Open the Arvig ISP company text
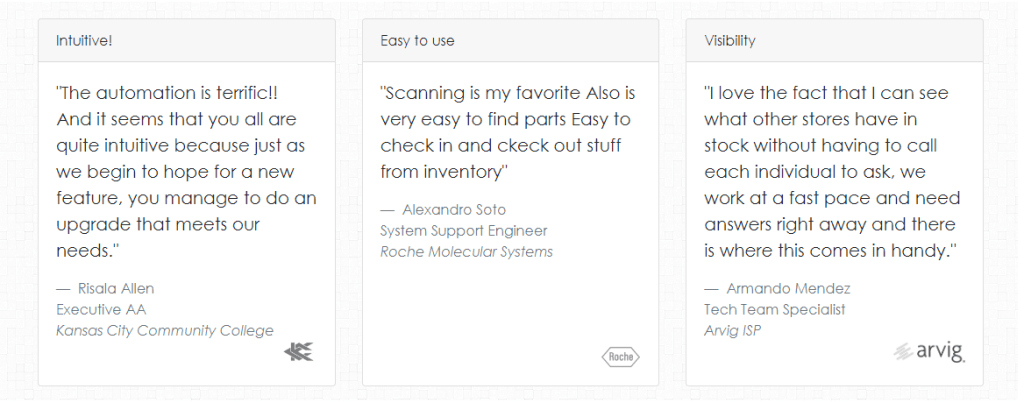The width and height of the screenshot is (1024, 403). 732,331
